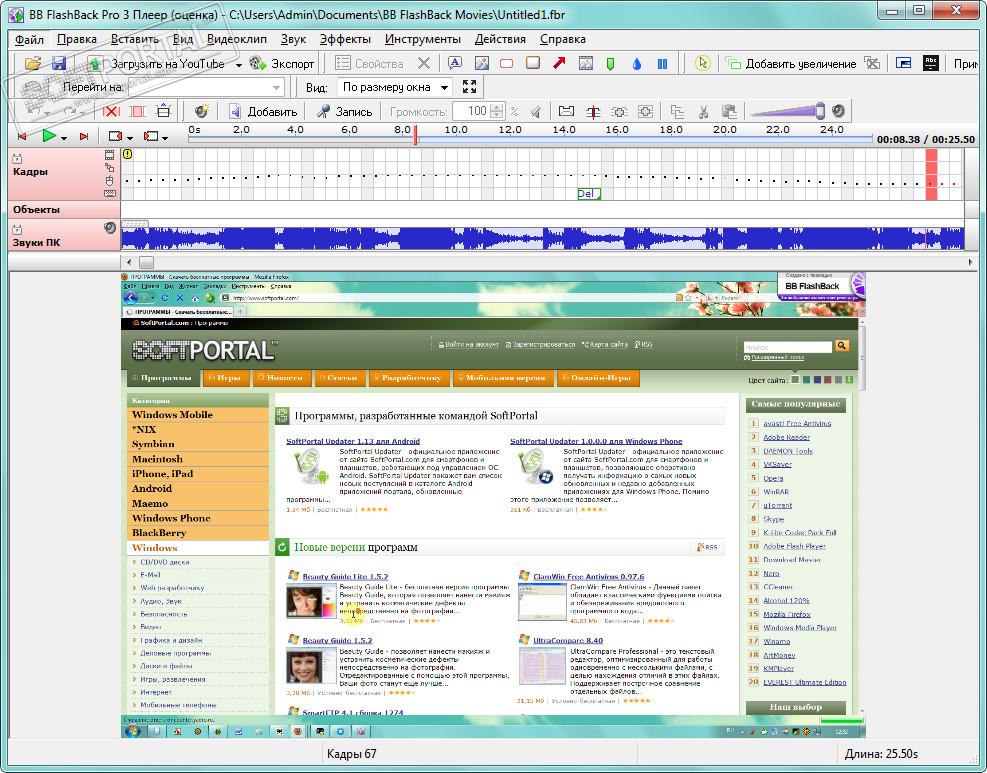Click the black Abc caption icon
The height and width of the screenshot is (773, 987).
click(930, 63)
